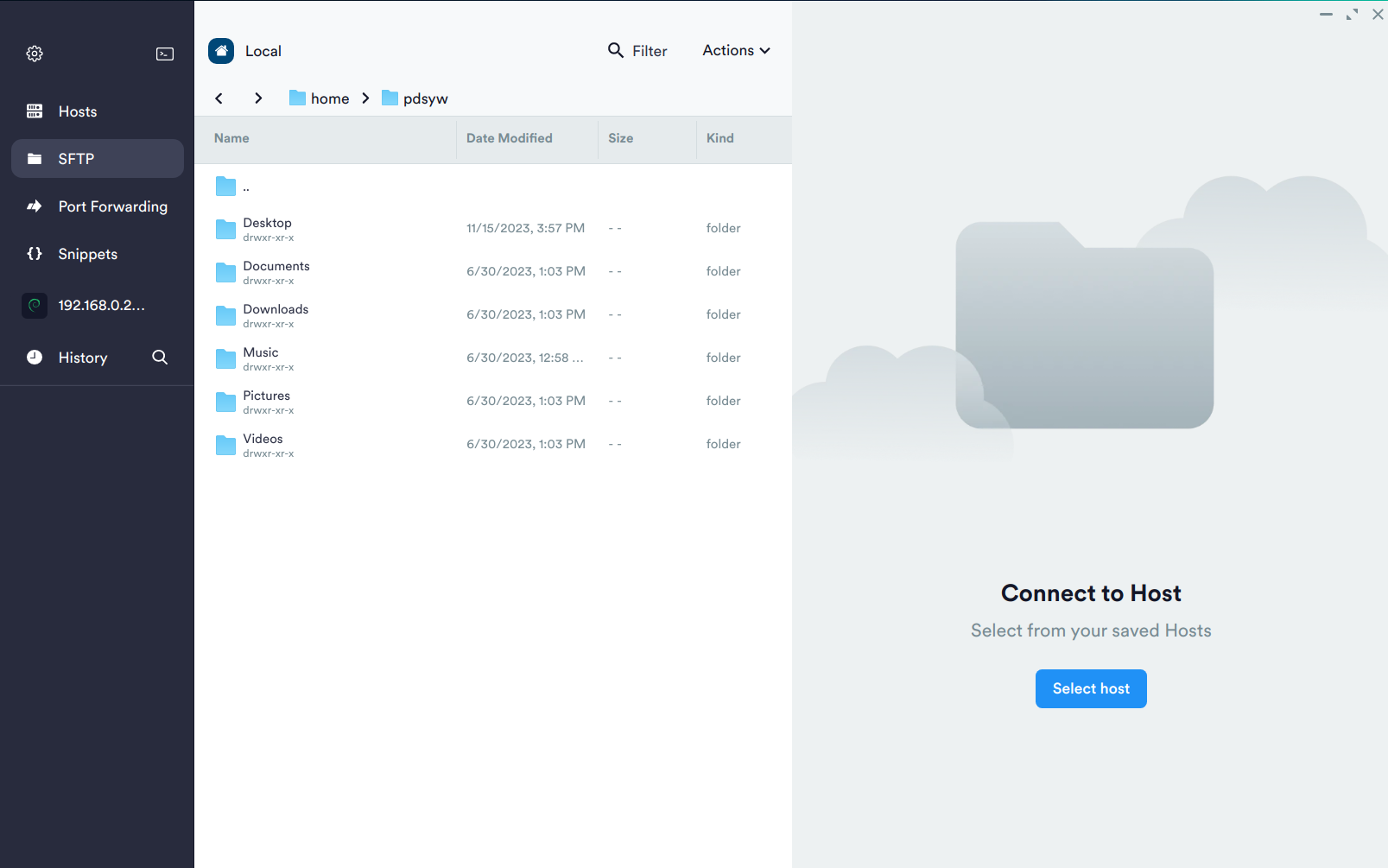Click the Port Forwarding arrow icon

[35, 206]
